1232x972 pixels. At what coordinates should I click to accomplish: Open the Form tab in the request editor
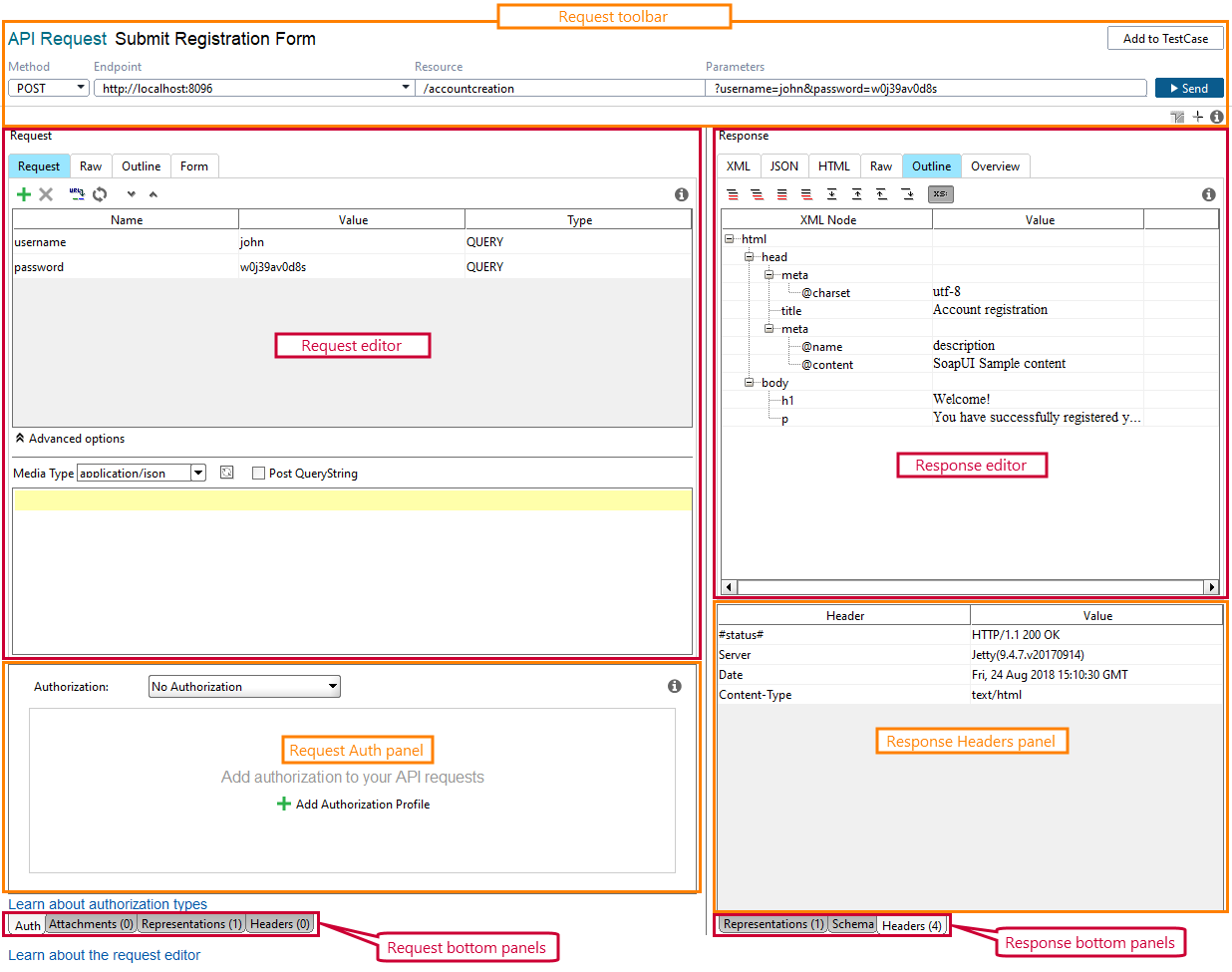coord(194,165)
